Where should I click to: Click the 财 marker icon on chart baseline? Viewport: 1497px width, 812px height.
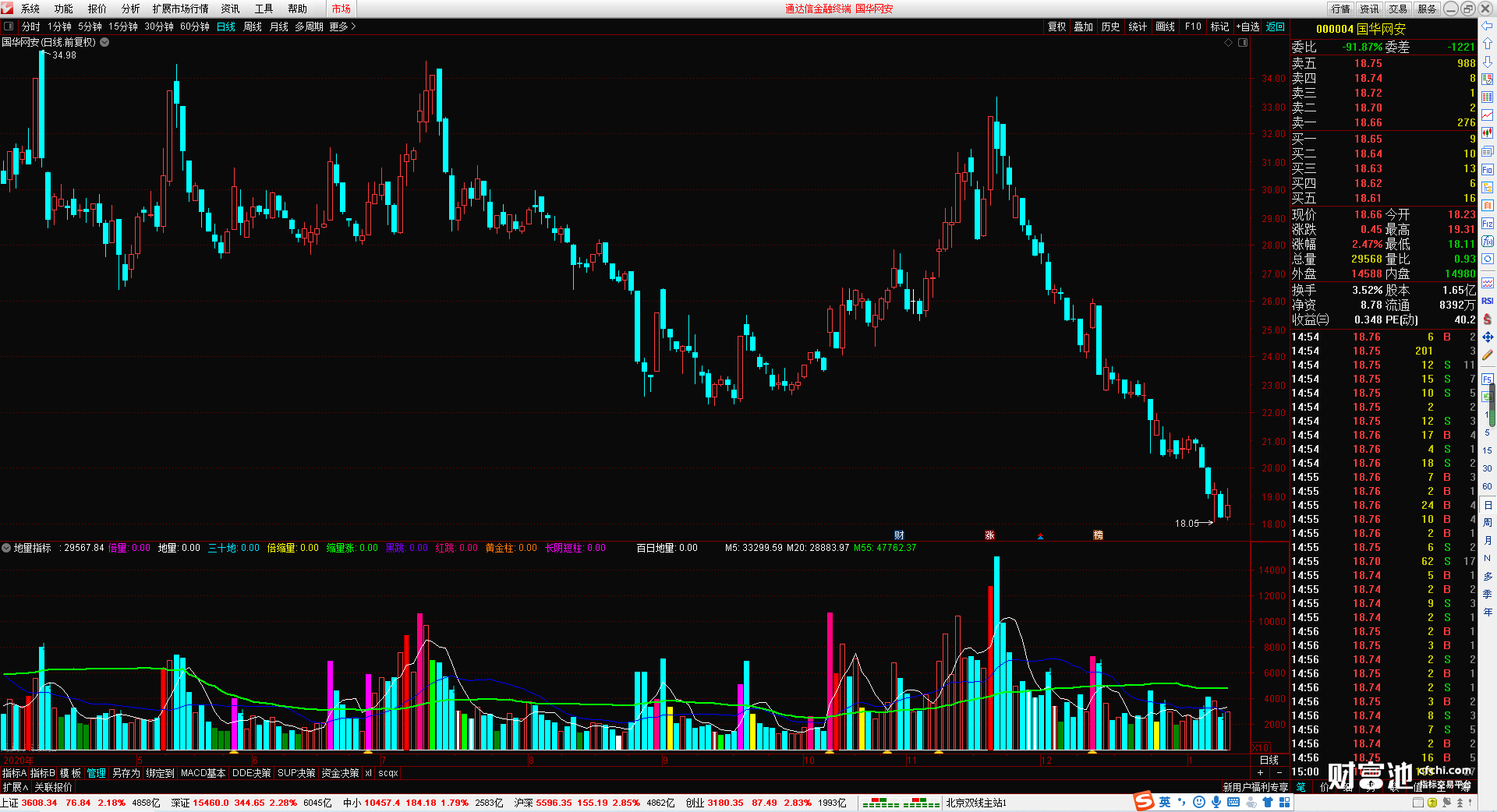click(x=899, y=535)
